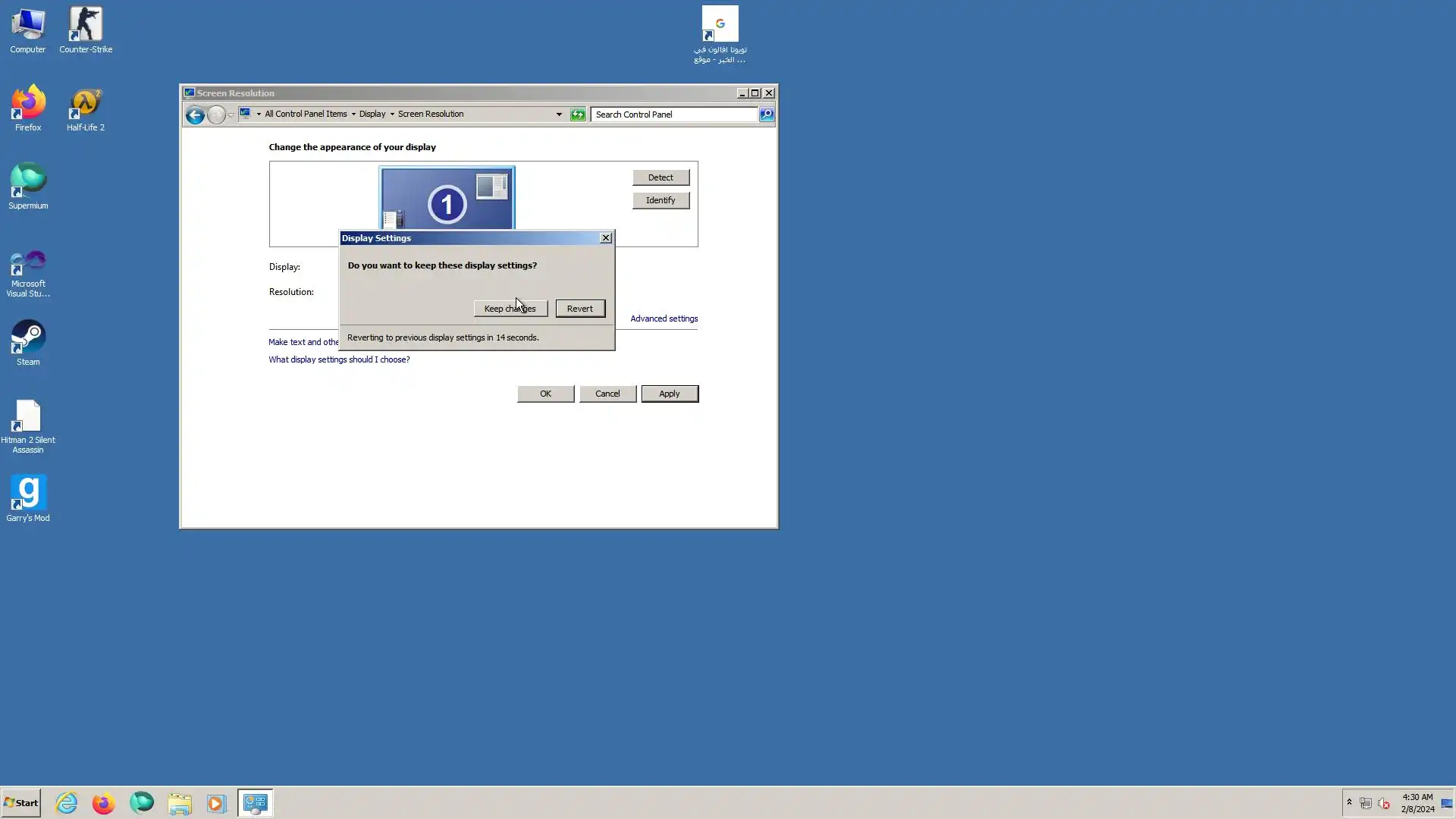Click the green refresh icon beside address bar

tap(578, 115)
